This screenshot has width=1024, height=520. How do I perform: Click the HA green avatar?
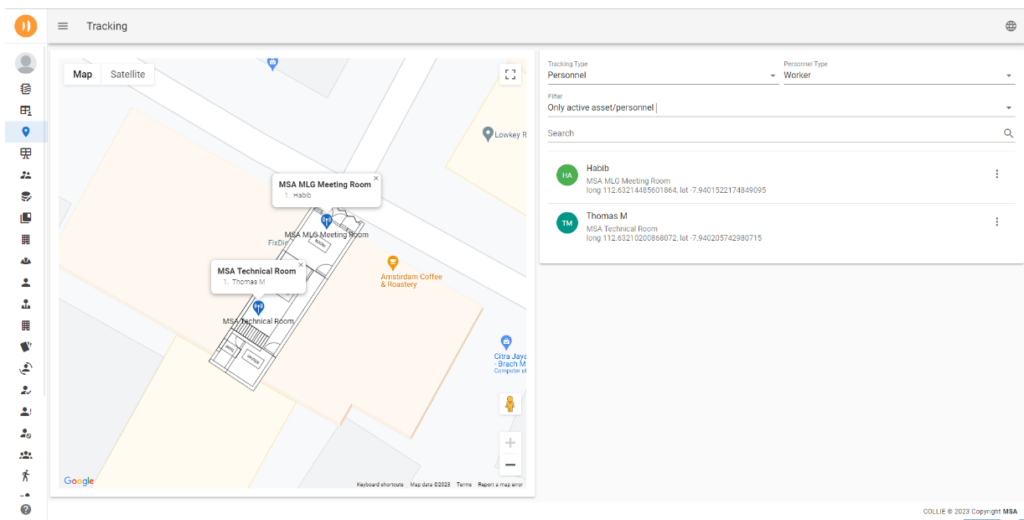pyautogui.click(x=567, y=174)
